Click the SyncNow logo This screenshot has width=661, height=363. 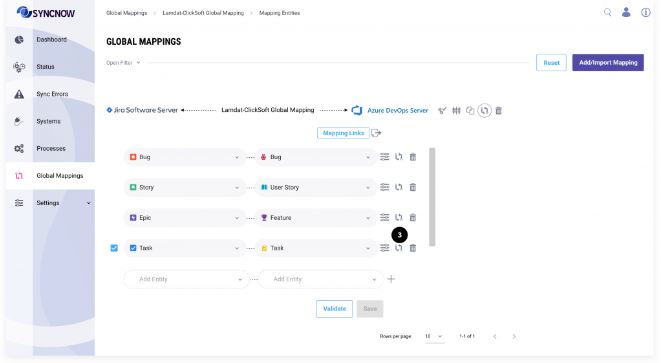(46, 13)
